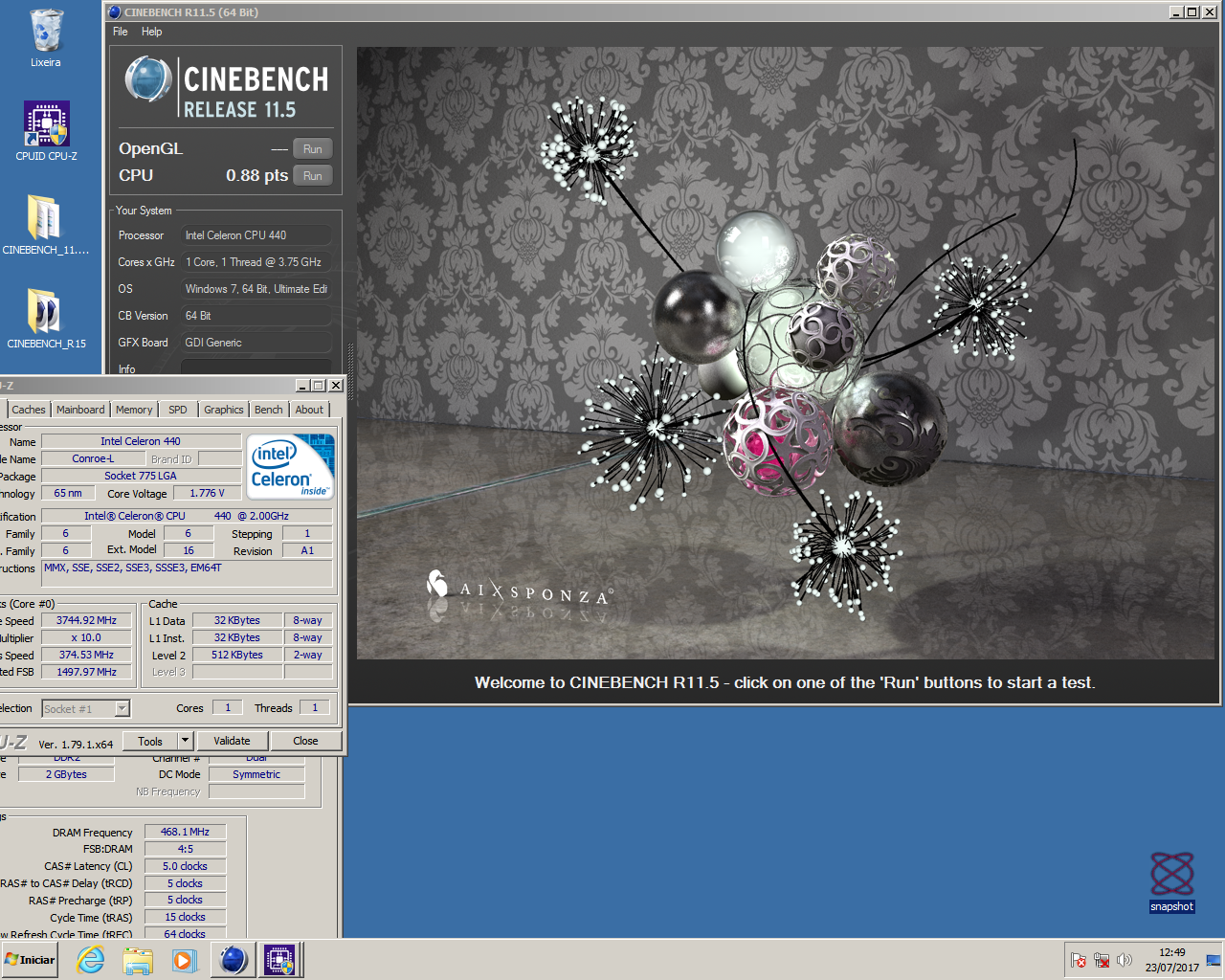Switch to the Caches tab in CPU-Z
This screenshot has width=1225, height=980.
[x=29, y=410]
